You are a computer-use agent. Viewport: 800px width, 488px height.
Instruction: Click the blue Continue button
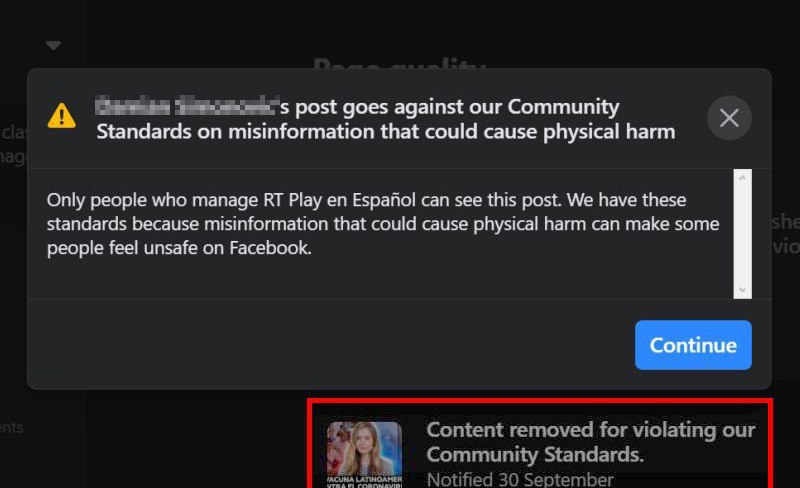point(693,345)
